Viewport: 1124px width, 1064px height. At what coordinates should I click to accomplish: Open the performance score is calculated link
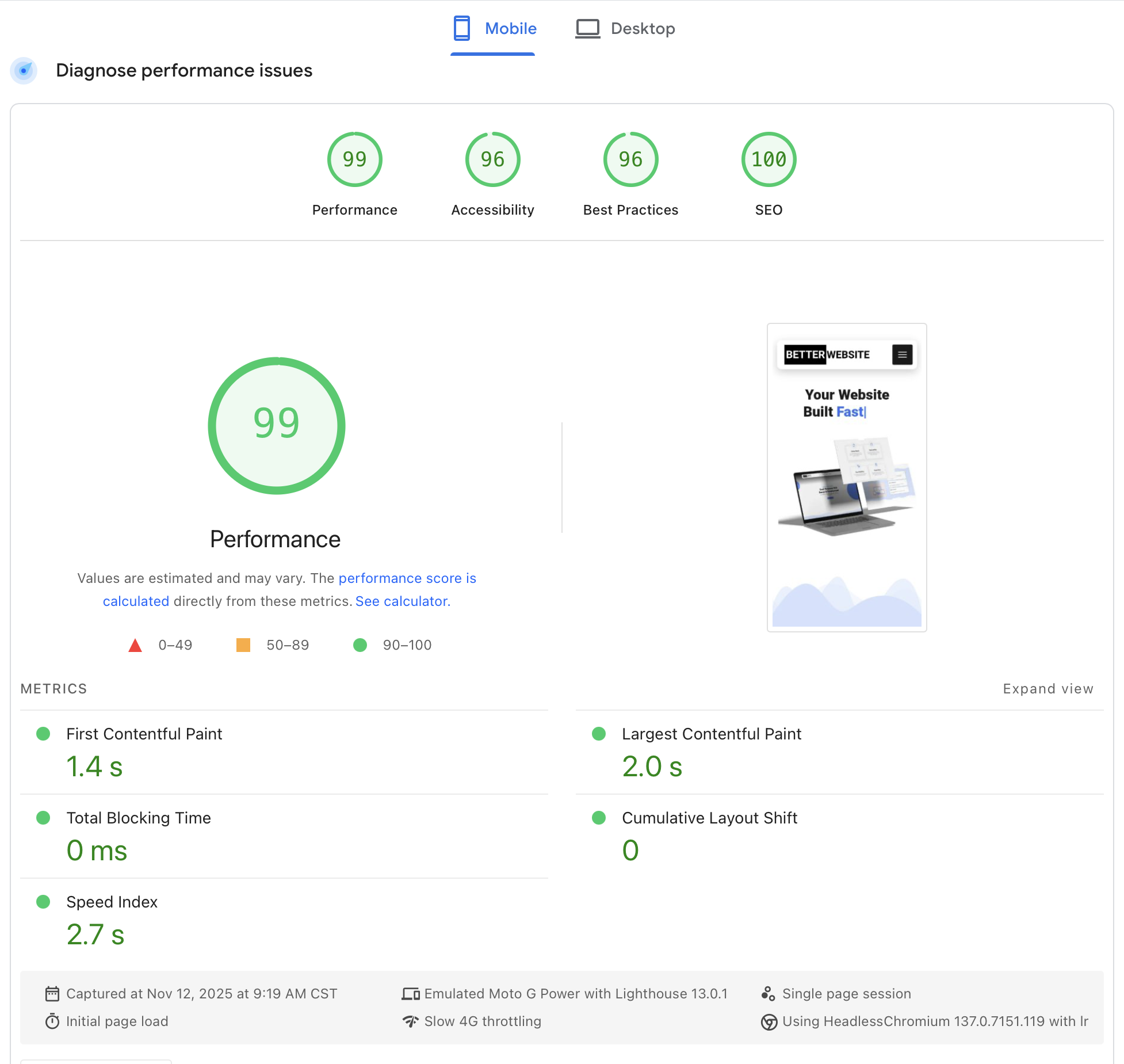point(407,578)
